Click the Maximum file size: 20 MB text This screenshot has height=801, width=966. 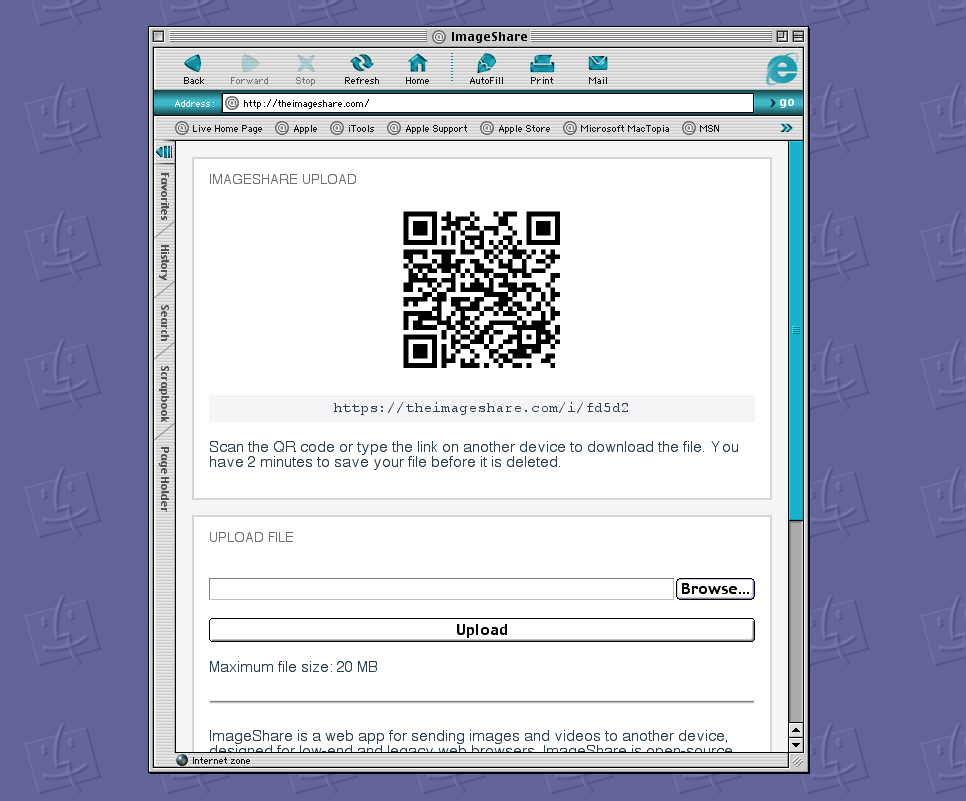click(293, 667)
